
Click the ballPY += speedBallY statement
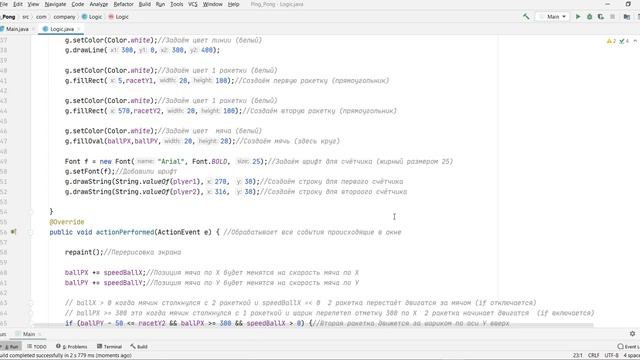pos(105,282)
